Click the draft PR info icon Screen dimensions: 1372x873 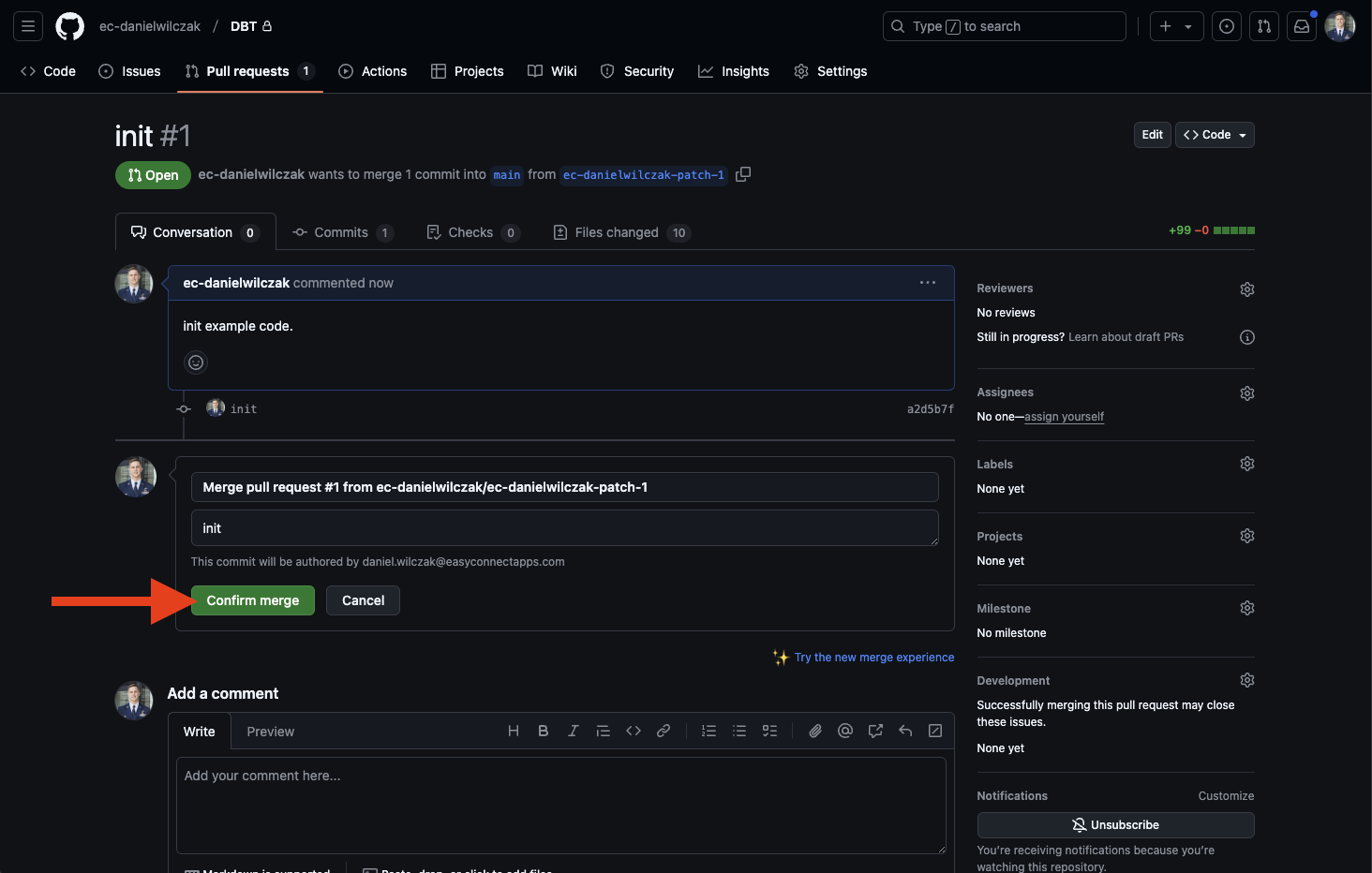pyautogui.click(x=1247, y=337)
